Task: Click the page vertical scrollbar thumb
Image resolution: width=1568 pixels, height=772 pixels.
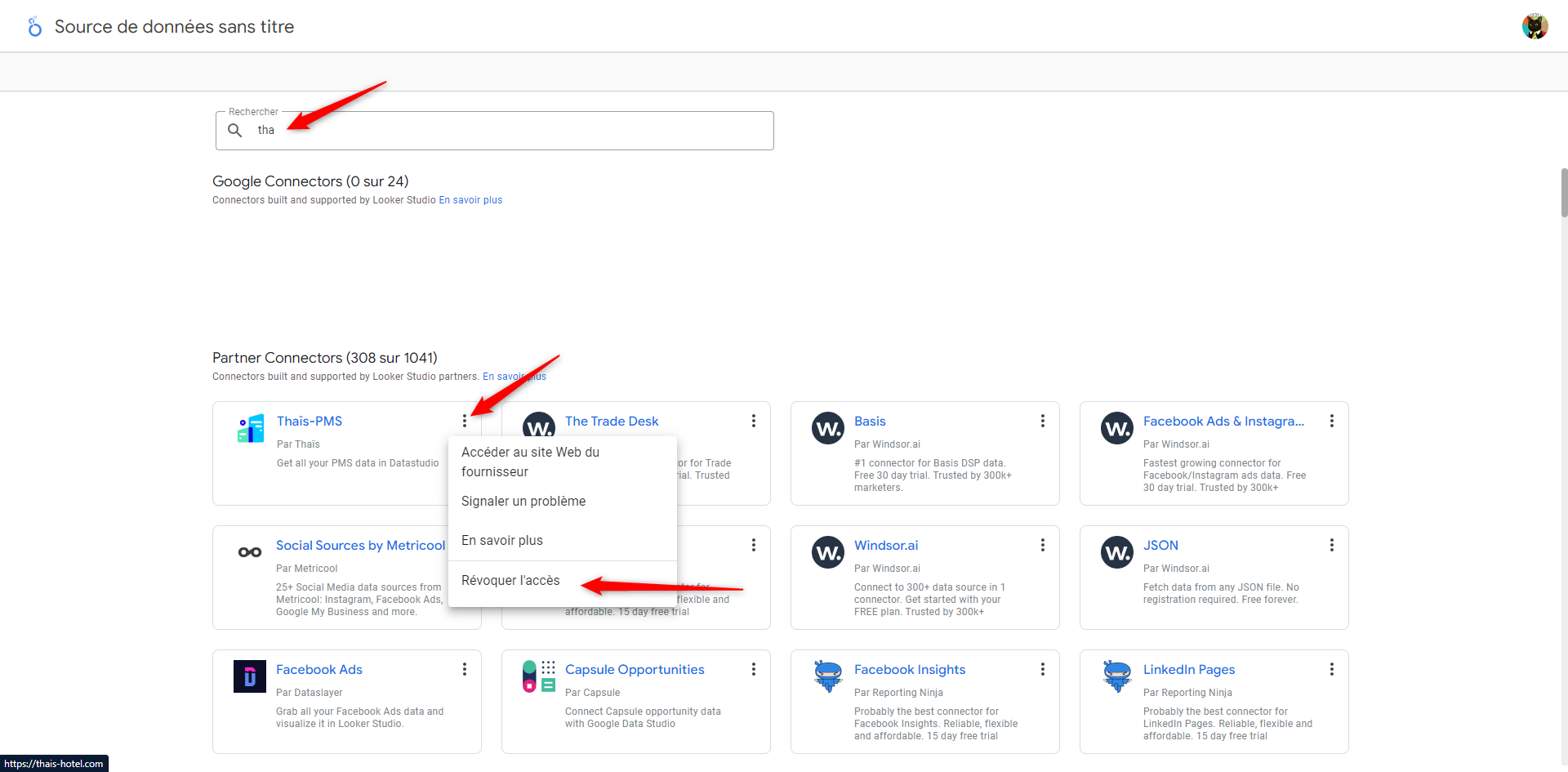Action: pos(1564,192)
